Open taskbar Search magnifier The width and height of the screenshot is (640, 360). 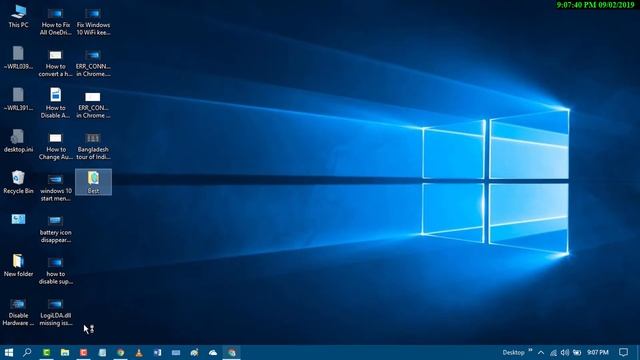27,352
